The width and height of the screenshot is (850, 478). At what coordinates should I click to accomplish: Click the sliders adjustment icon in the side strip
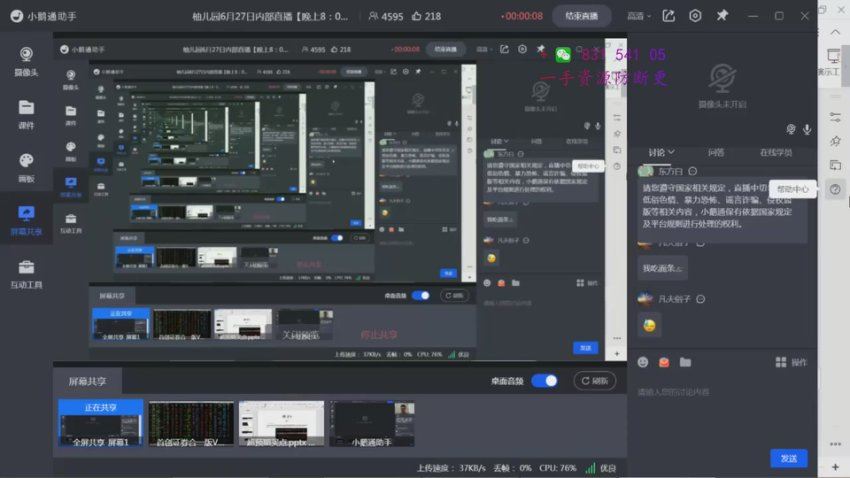click(x=835, y=117)
